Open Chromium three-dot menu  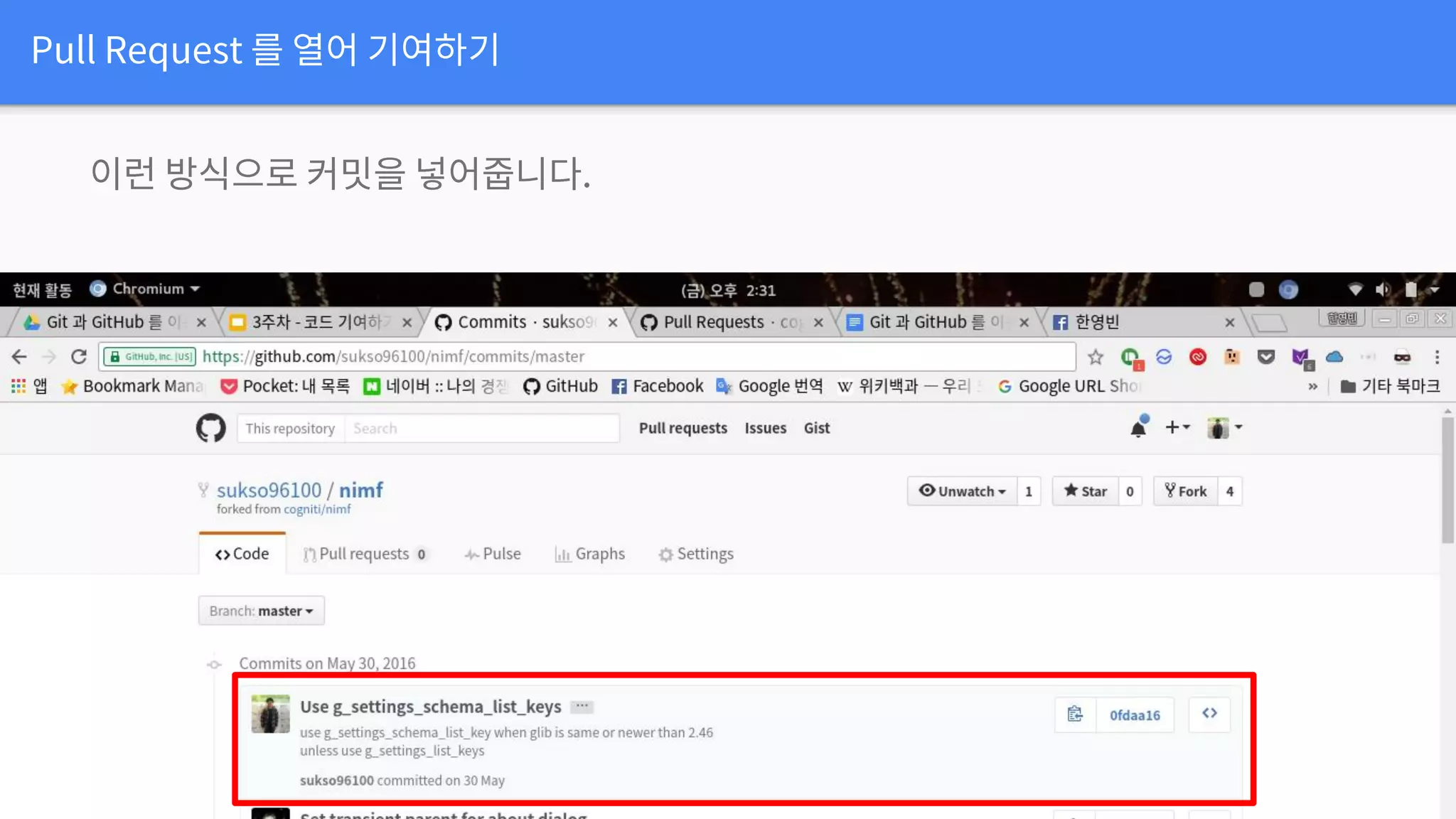(1437, 357)
